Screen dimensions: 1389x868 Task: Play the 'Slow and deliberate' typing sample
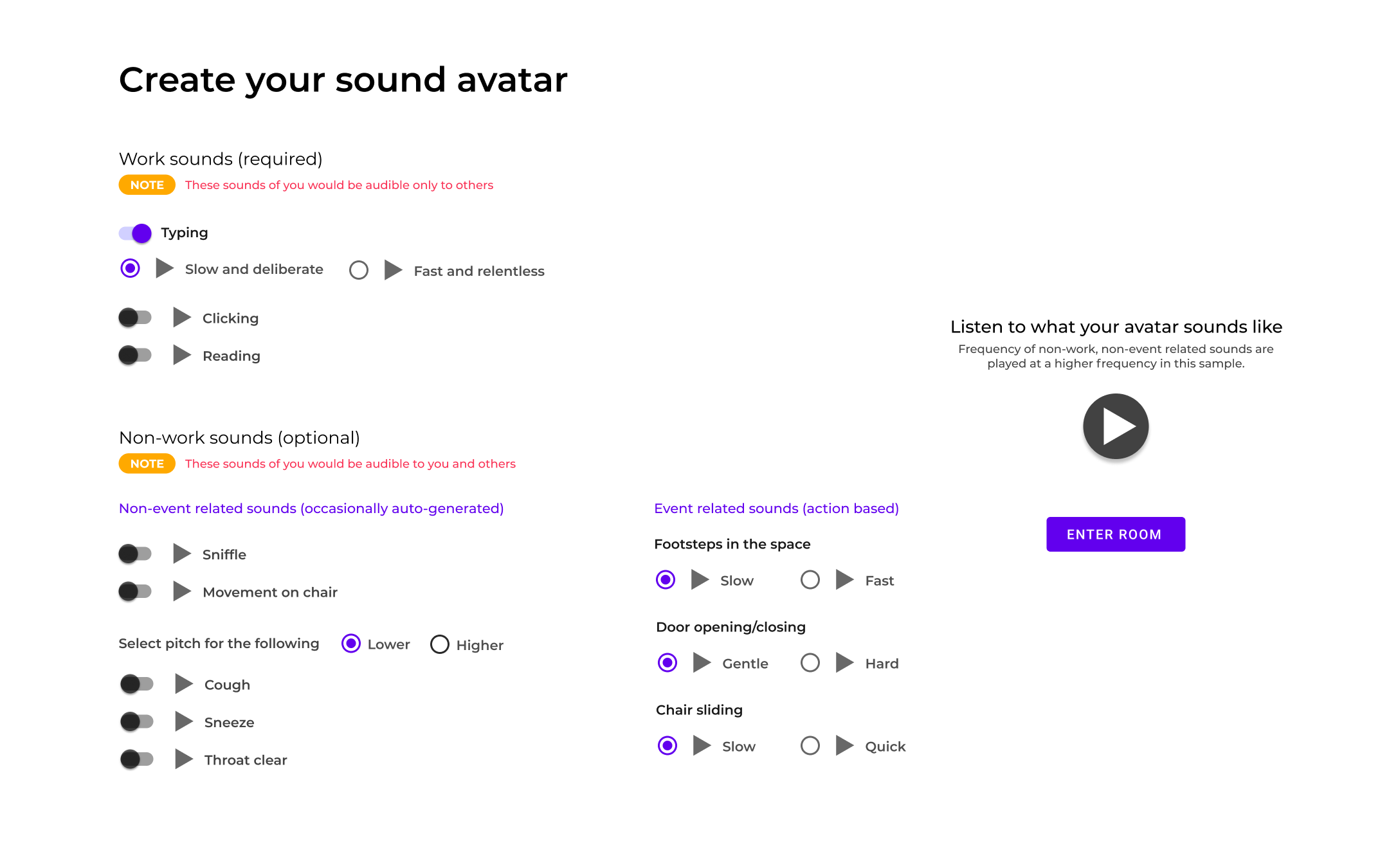click(x=165, y=269)
